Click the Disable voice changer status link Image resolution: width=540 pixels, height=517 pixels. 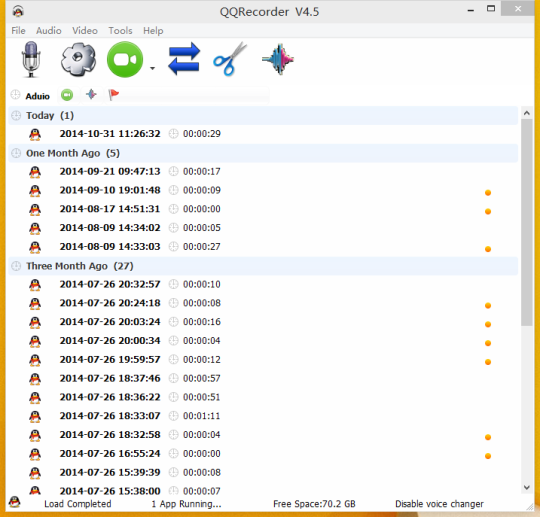click(439, 504)
